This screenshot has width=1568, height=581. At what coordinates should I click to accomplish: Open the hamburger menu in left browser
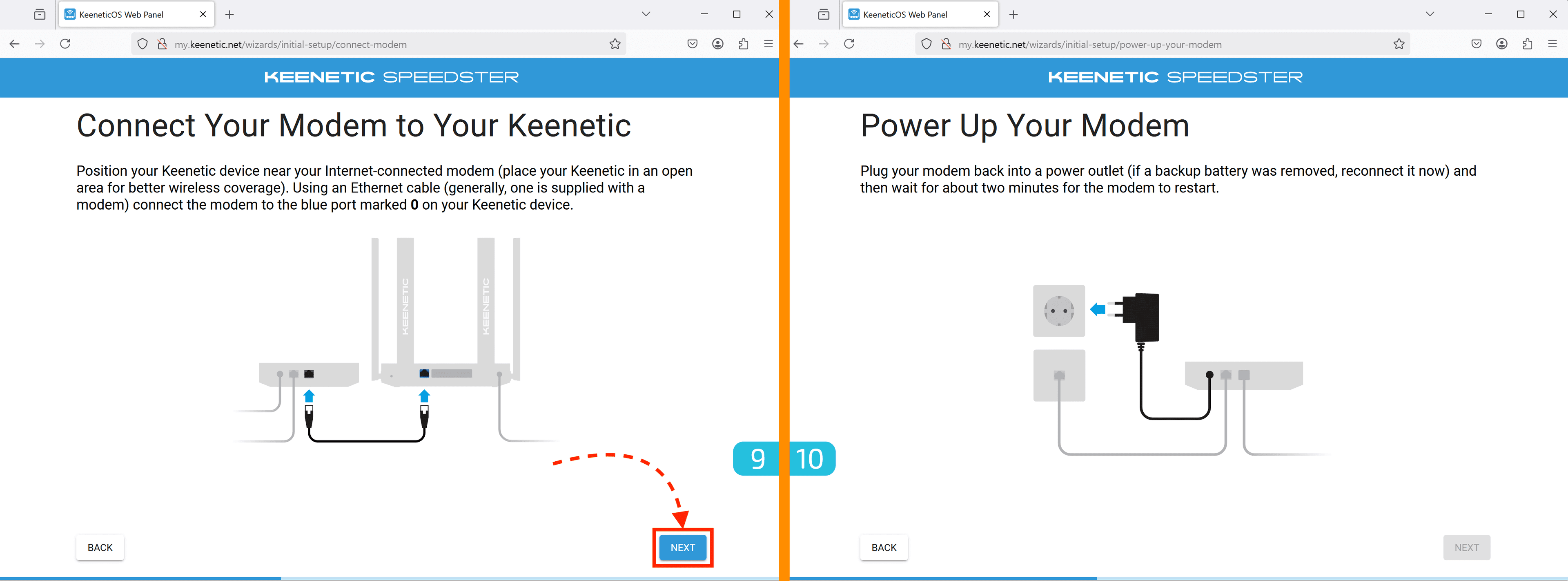click(x=768, y=44)
